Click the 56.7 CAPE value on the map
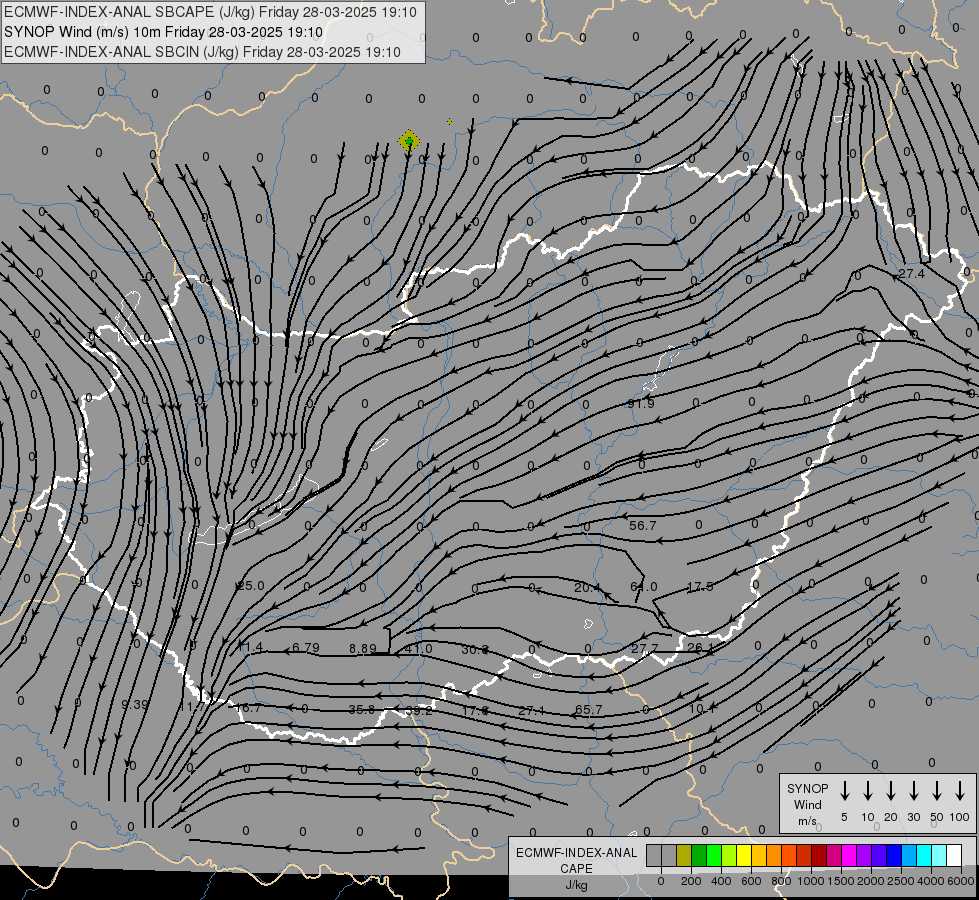The height and width of the screenshot is (900, 979). [x=642, y=525]
